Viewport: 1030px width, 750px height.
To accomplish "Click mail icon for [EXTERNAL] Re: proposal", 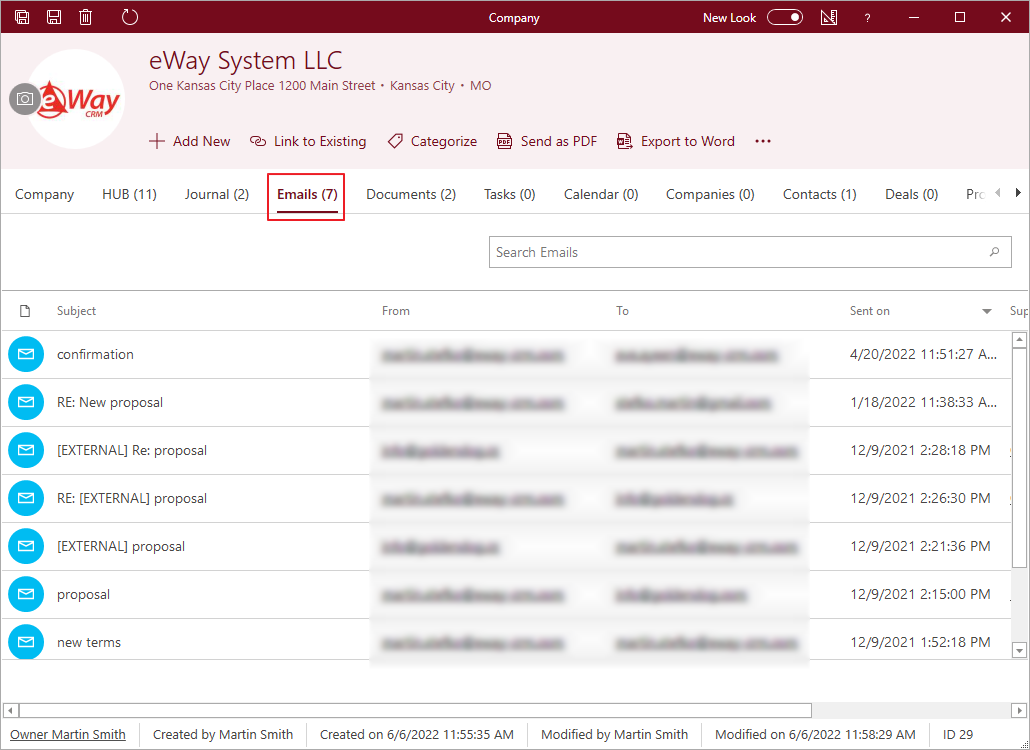I will click(x=26, y=450).
